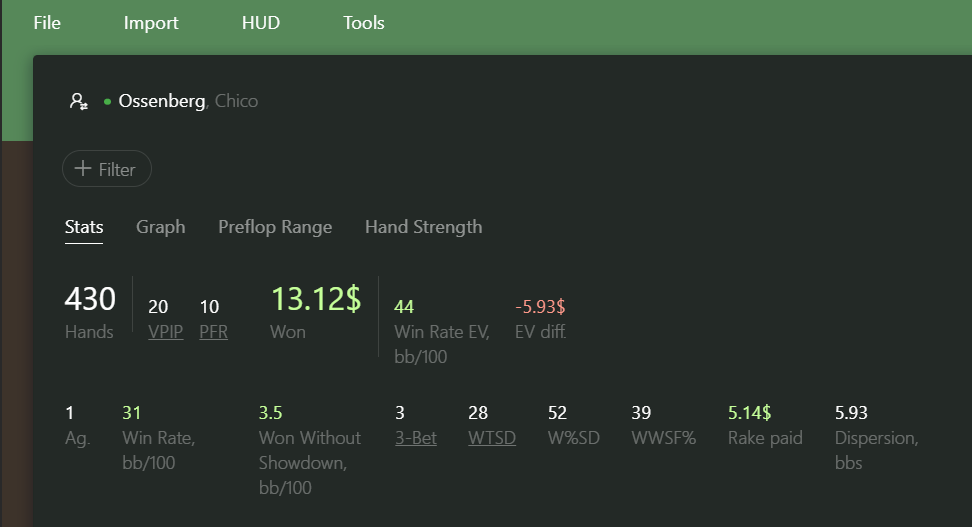Click the PFR stat link
The height and width of the screenshot is (527, 972).
213,332
